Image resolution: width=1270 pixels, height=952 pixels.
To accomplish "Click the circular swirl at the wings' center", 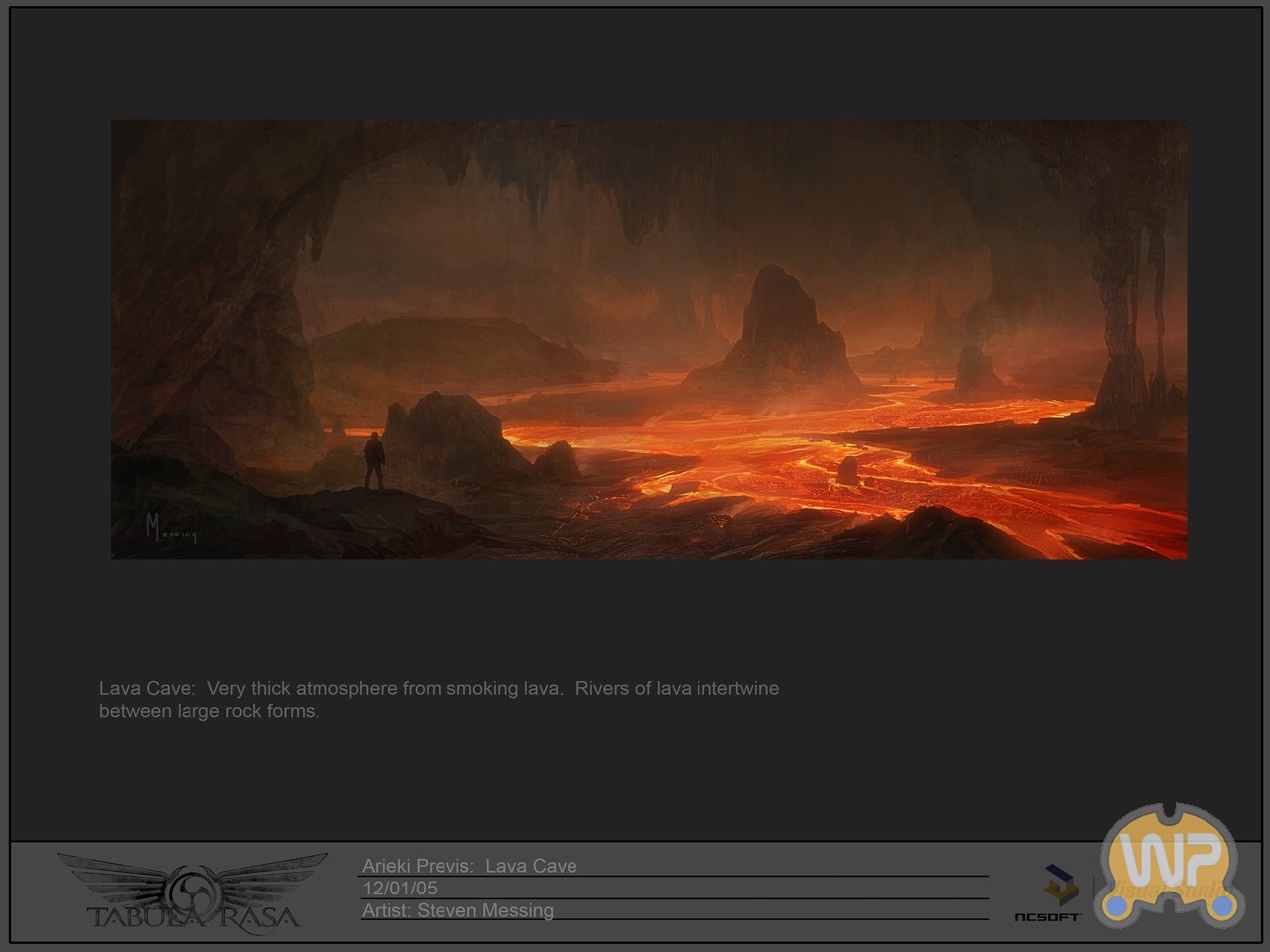I will point(188,884).
